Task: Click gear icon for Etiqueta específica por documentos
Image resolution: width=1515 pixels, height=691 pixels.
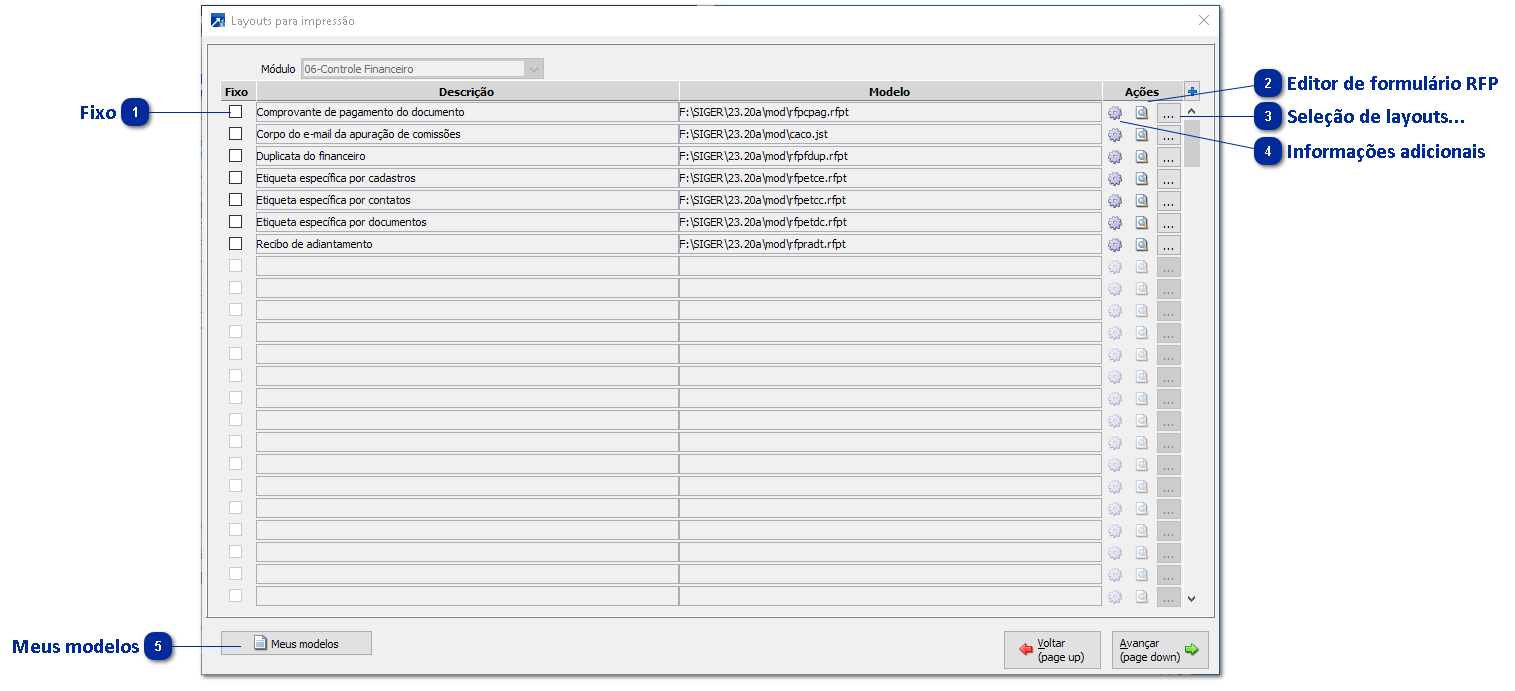Action: (x=1115, y=223)
